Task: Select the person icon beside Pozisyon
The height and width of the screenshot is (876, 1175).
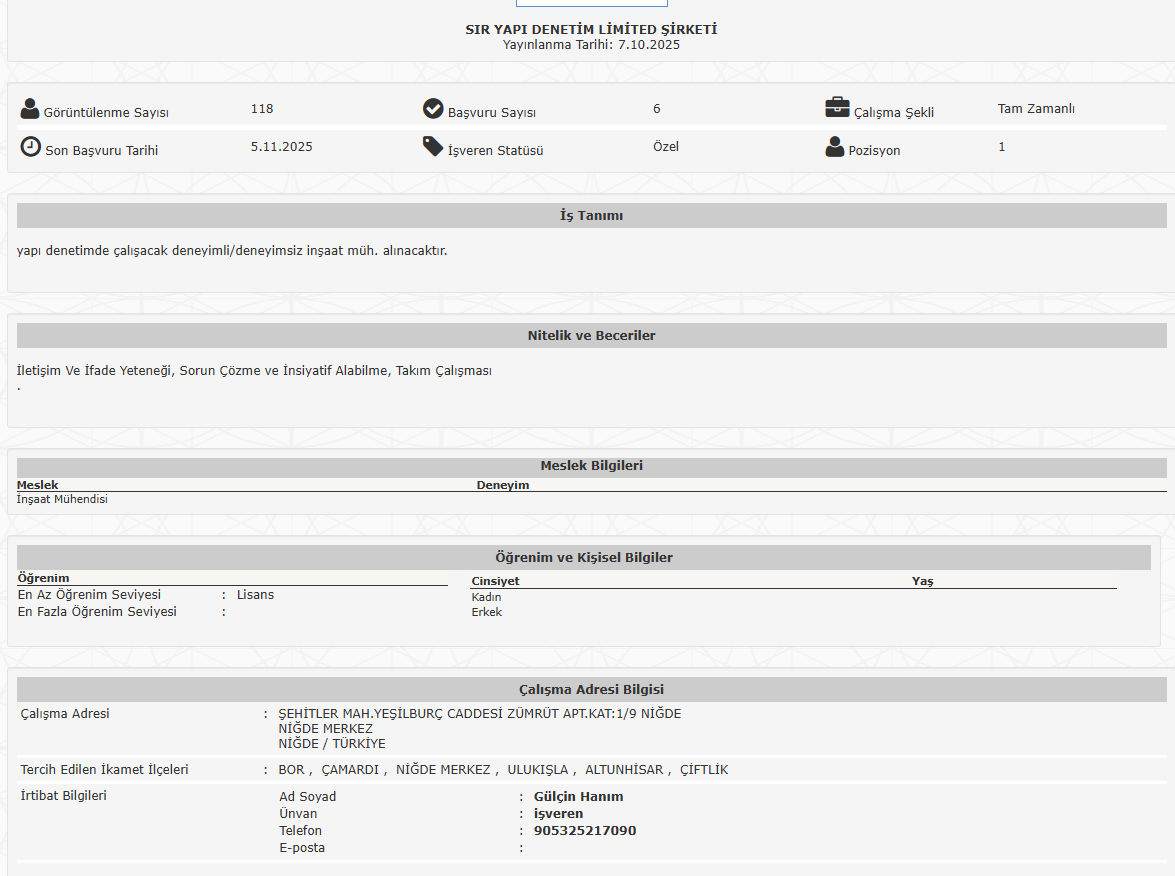Action: [x=835, y=148]
